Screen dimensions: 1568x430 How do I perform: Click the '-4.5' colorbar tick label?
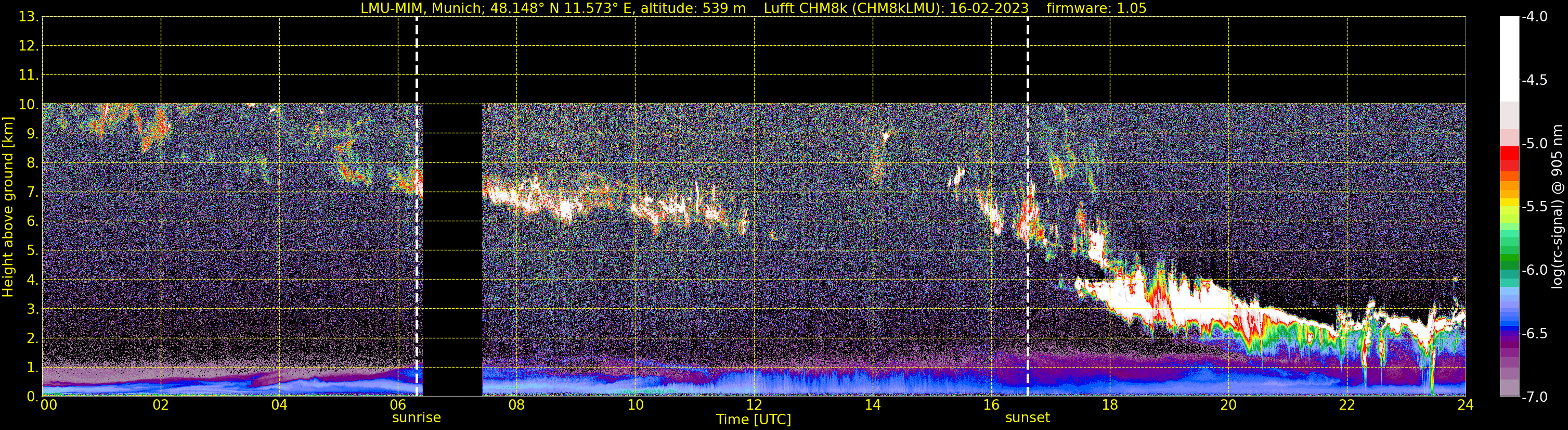(1534, 80)
